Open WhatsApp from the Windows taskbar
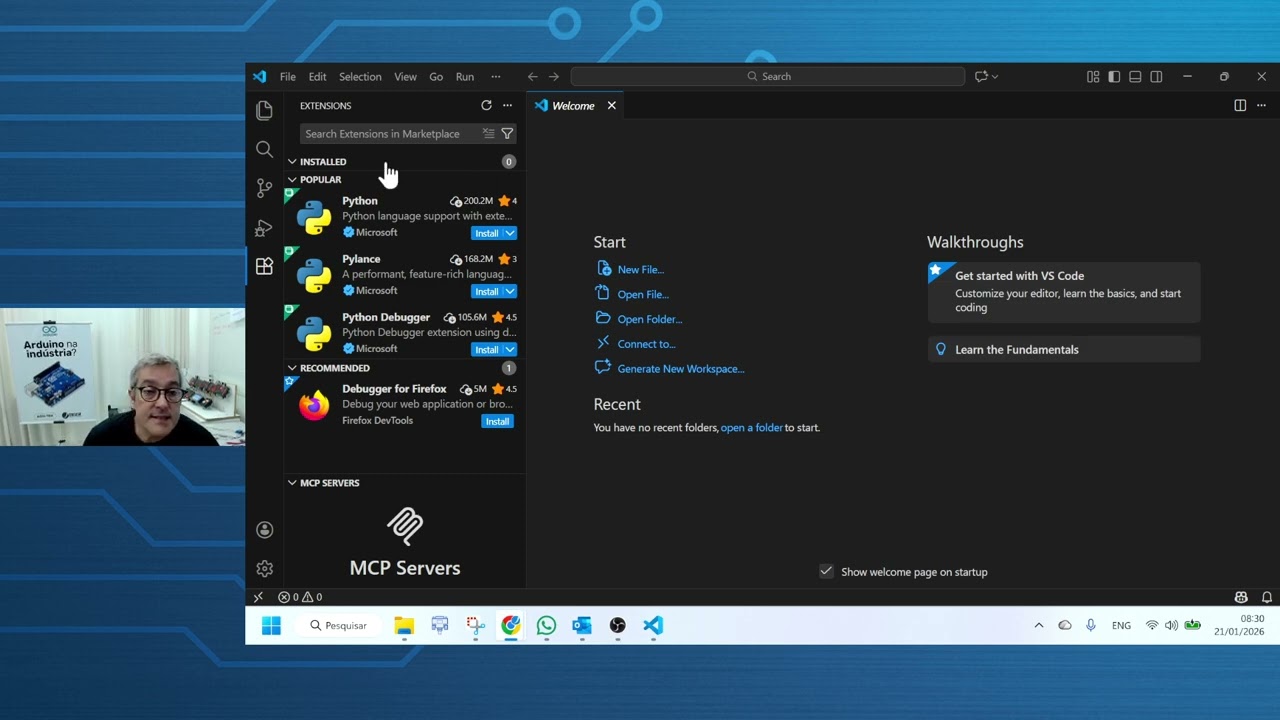1280x720 pixels. (546, 625)
